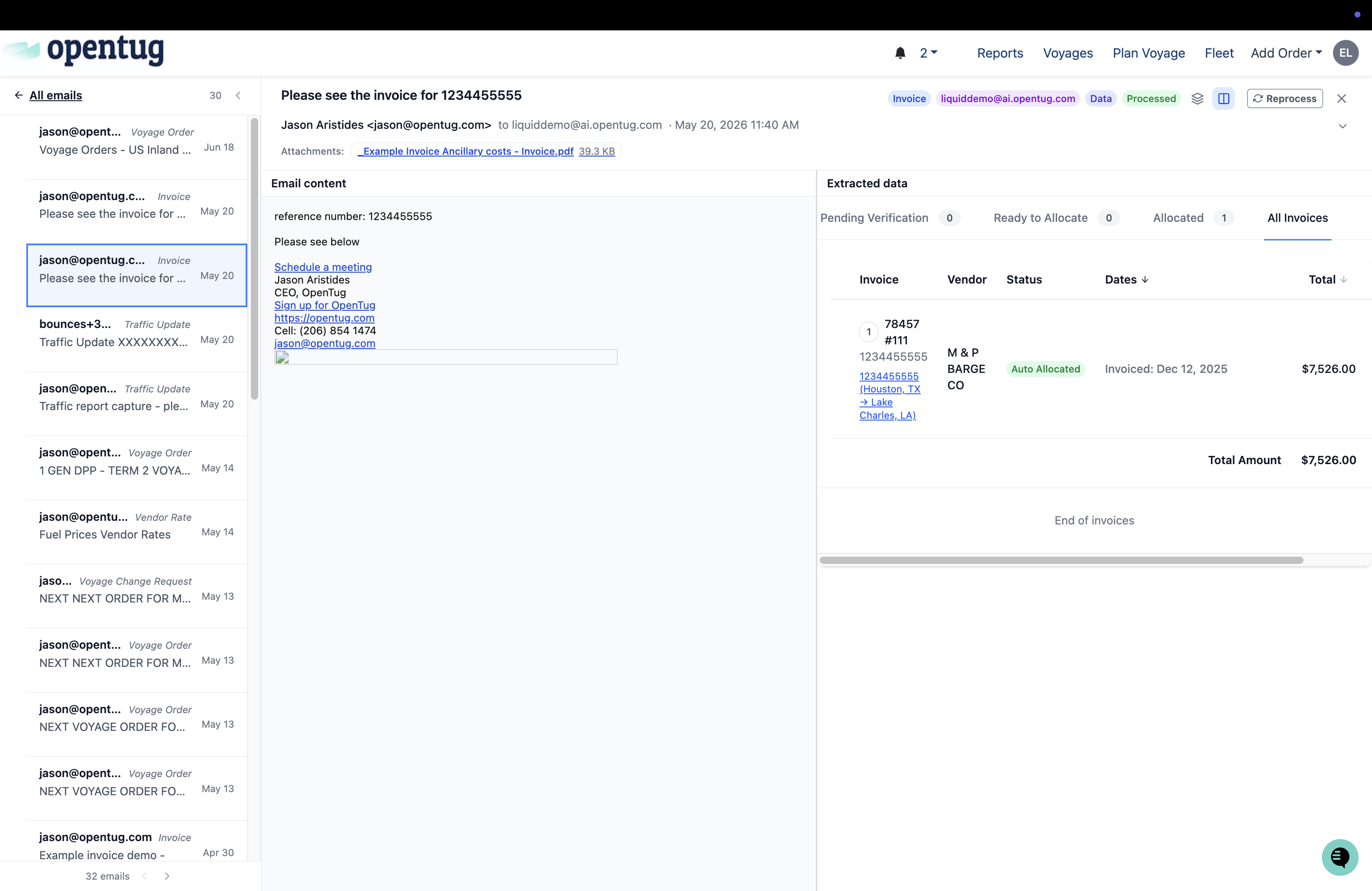Click the Schedule a meeting link
This screenshot has height=891, width=1372.
(x=323, y=267)
